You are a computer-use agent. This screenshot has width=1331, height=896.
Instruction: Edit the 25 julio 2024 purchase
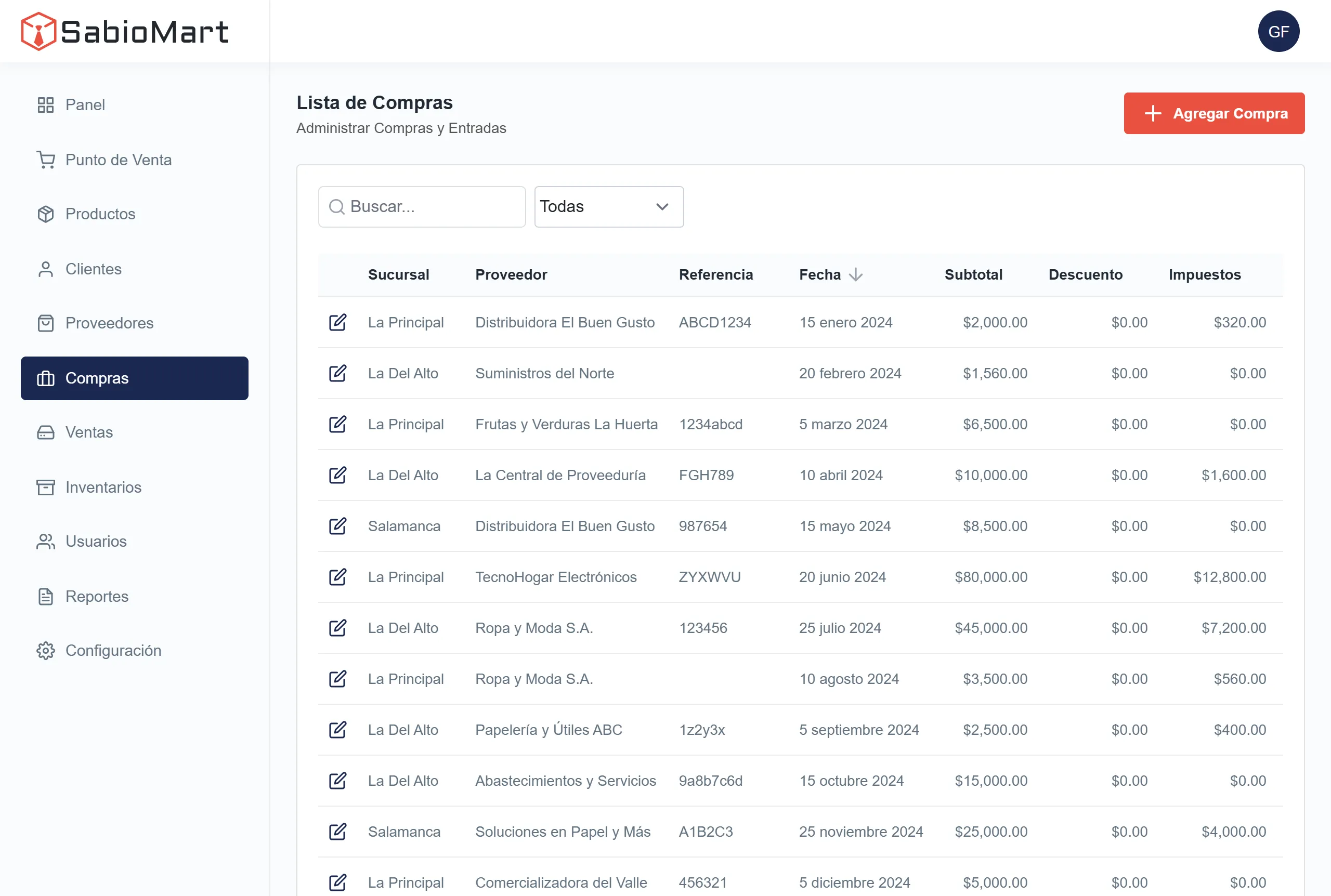tap(338, 628)
